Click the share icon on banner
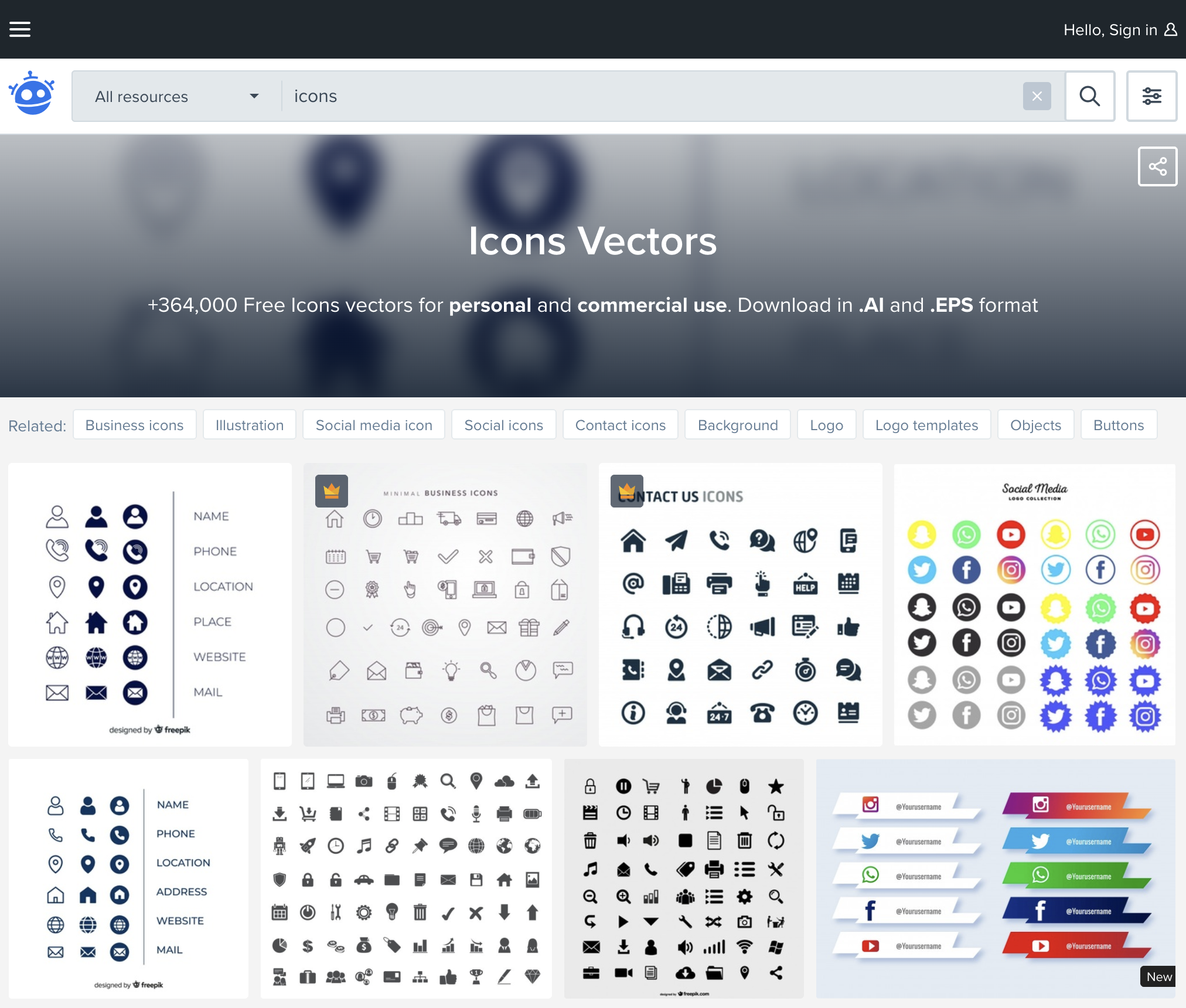The height and width of the screenshot is (1008, 1186). (x=1157, y=166)
